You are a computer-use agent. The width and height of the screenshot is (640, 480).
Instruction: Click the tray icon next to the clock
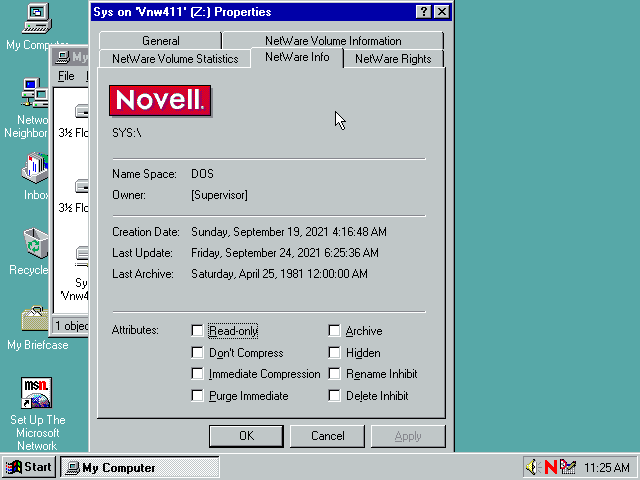point(568,467)
